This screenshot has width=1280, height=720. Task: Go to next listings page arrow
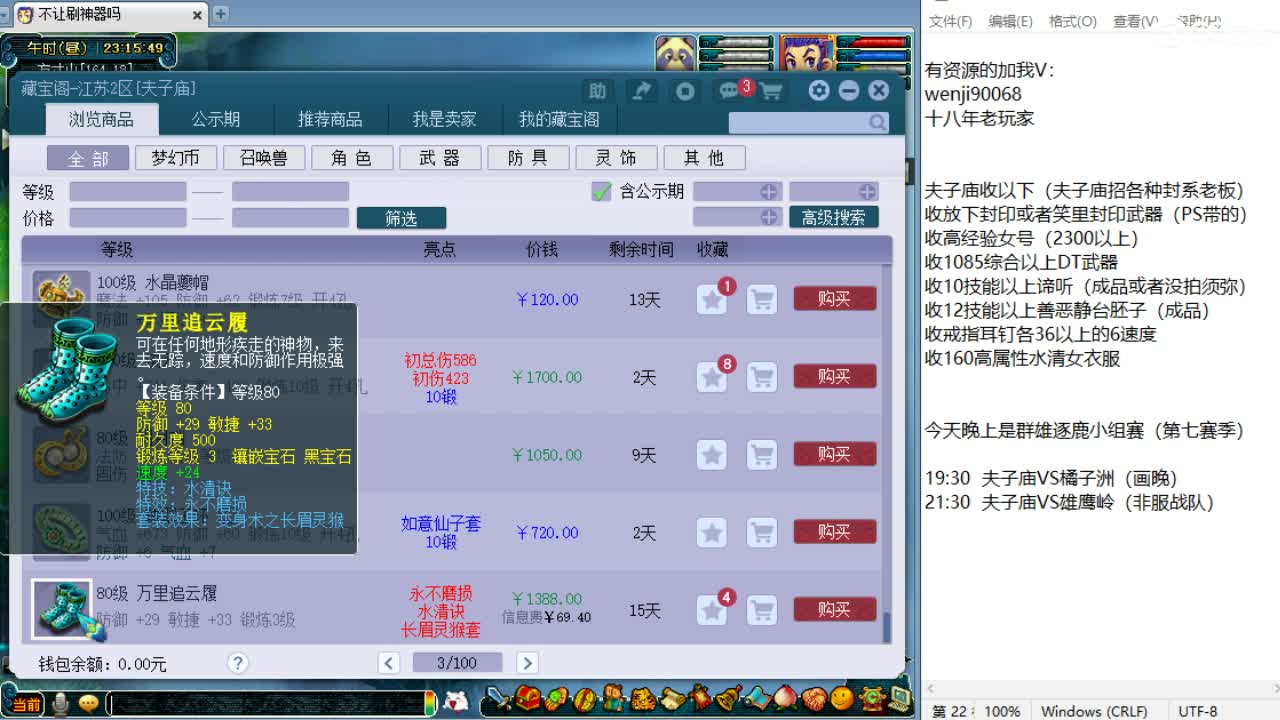pyautogui.click(x=527, y=662)
